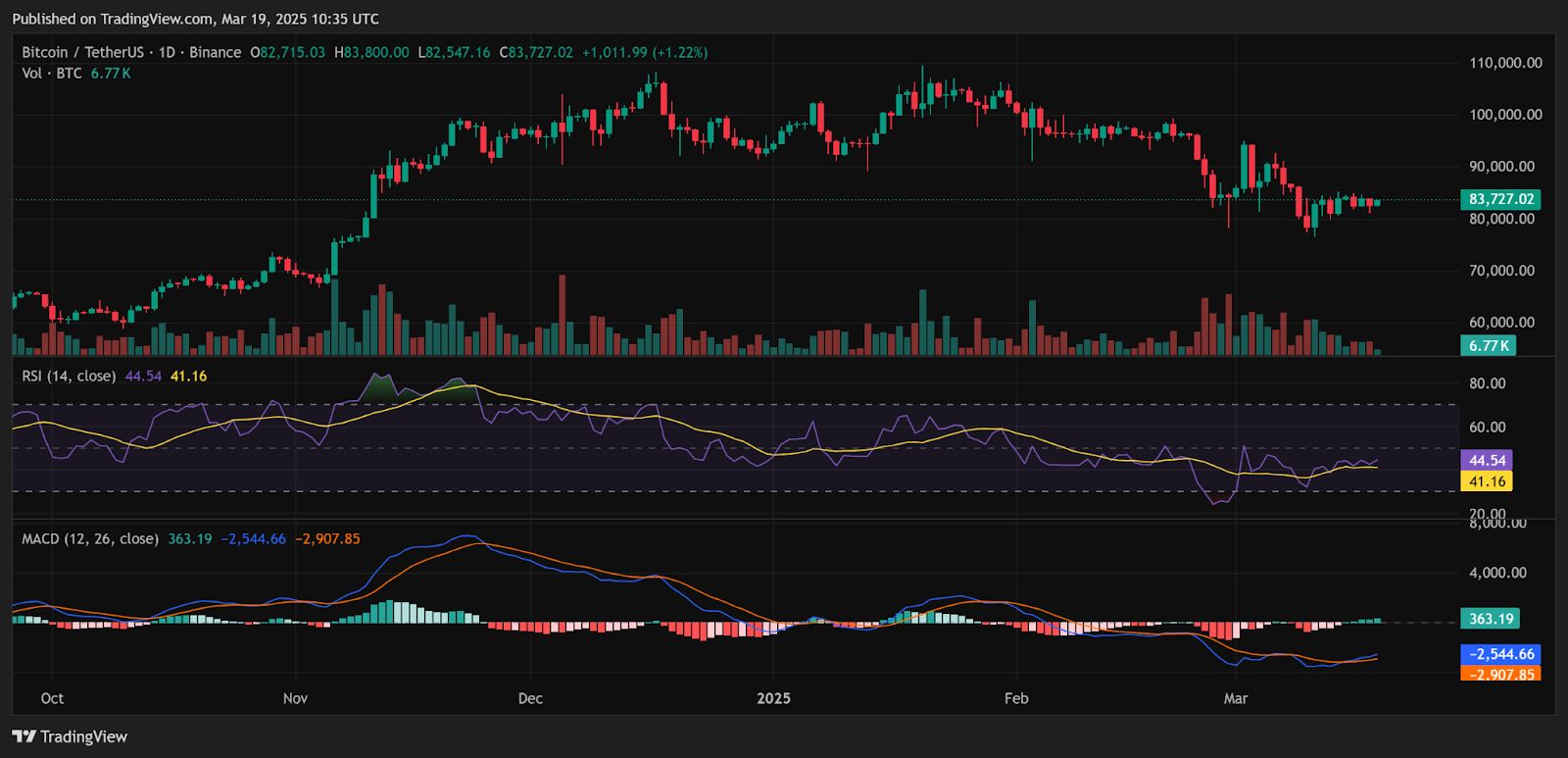Image resolution: width=1568 pixels, height=758 pixels.
Task: Click the 2025 label on the time axis
Action: [773, 698]
